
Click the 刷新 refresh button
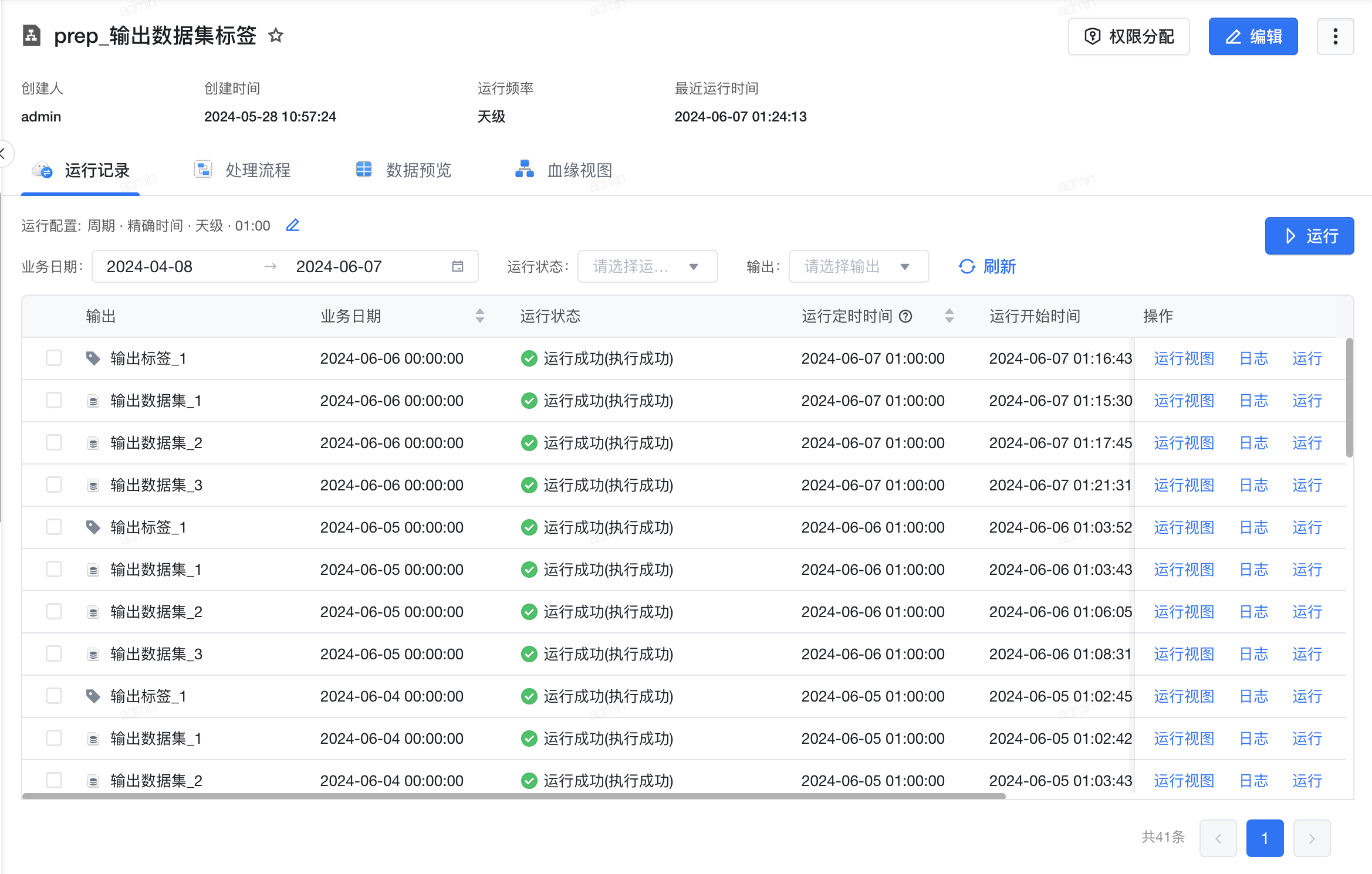pos(987,266)
